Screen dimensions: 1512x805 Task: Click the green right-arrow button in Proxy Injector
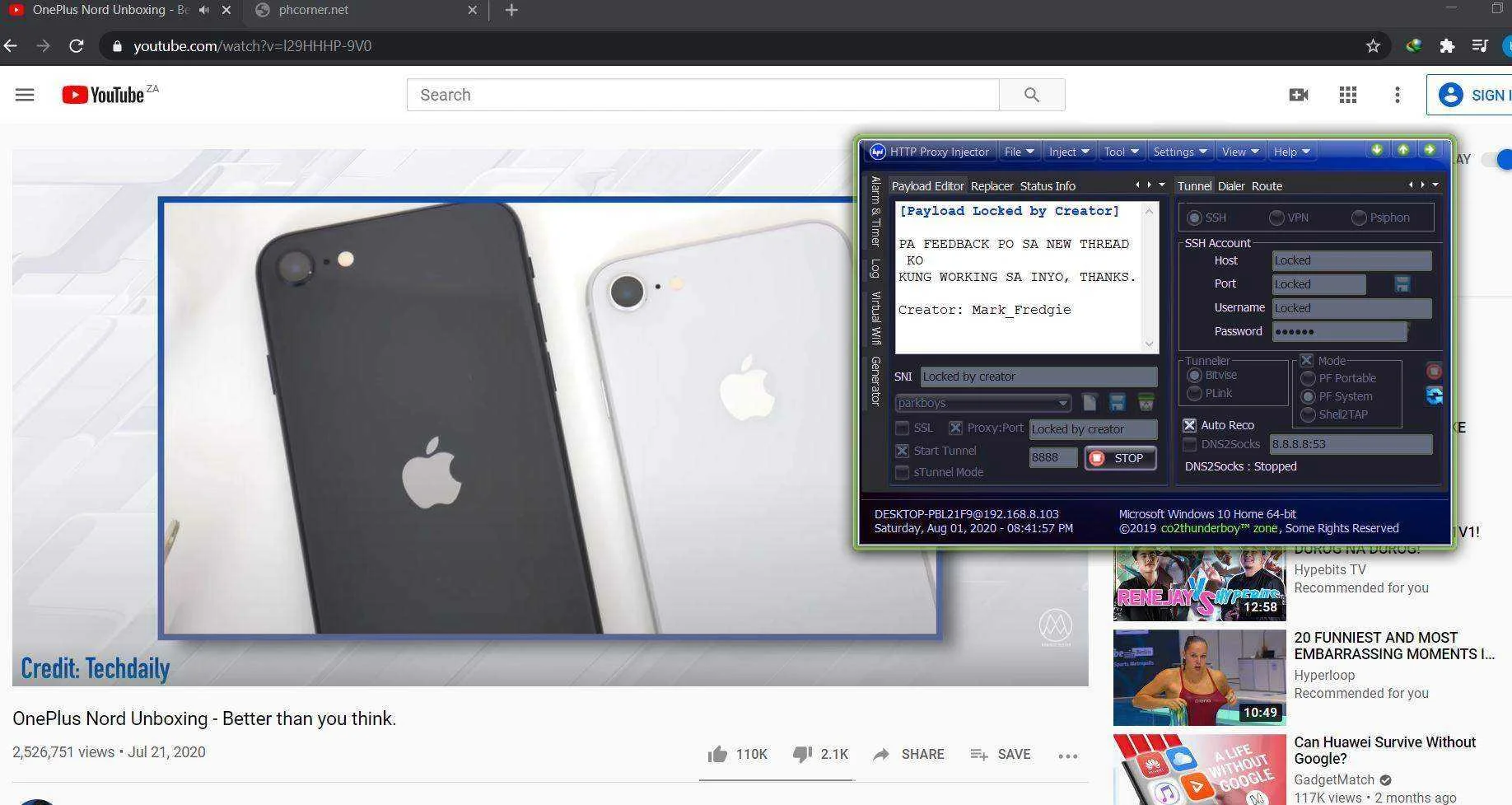pyautogui.click(x=1429, y=150)
